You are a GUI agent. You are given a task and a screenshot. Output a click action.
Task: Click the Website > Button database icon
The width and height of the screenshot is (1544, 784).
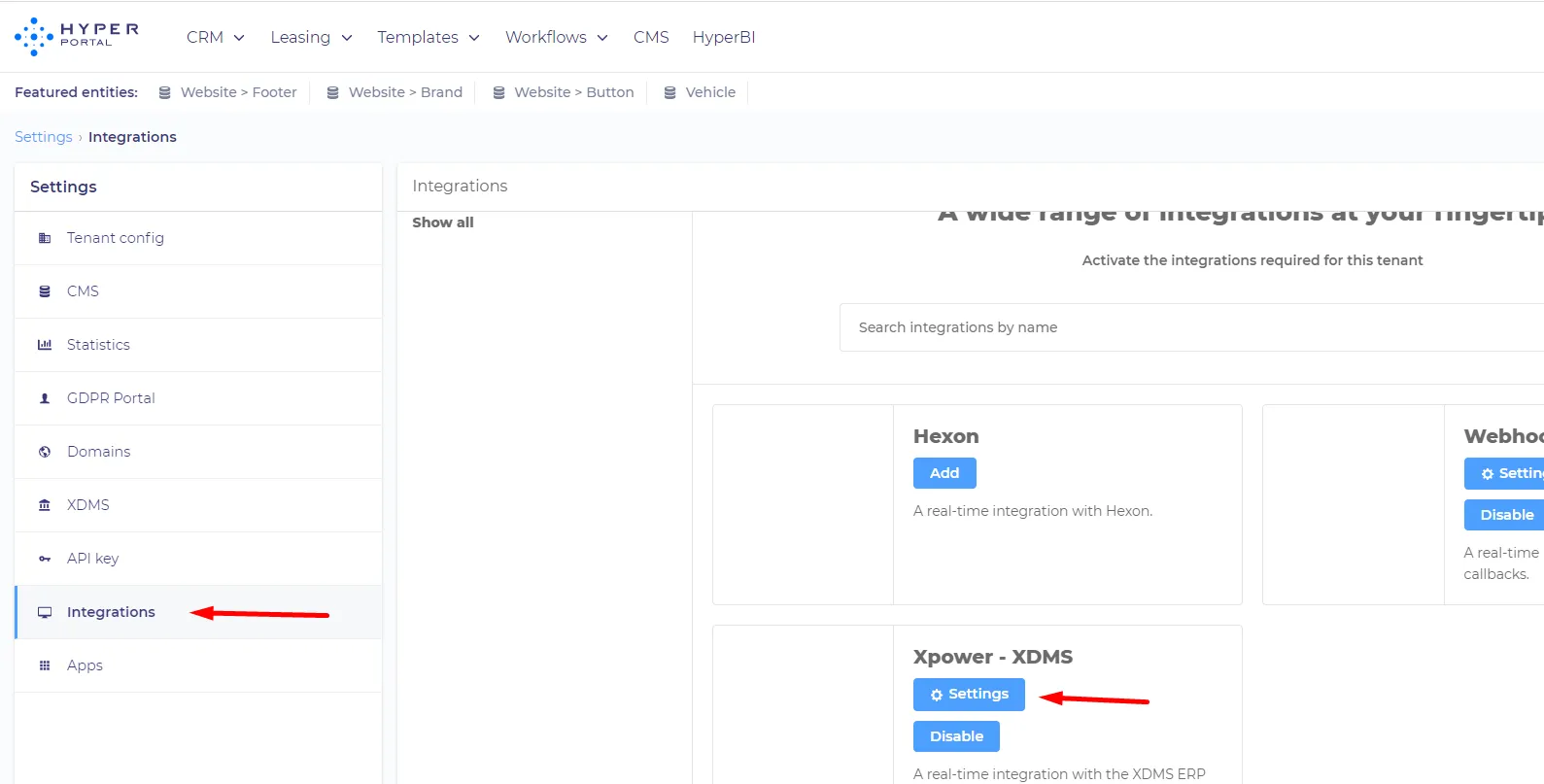pos(498,93)
